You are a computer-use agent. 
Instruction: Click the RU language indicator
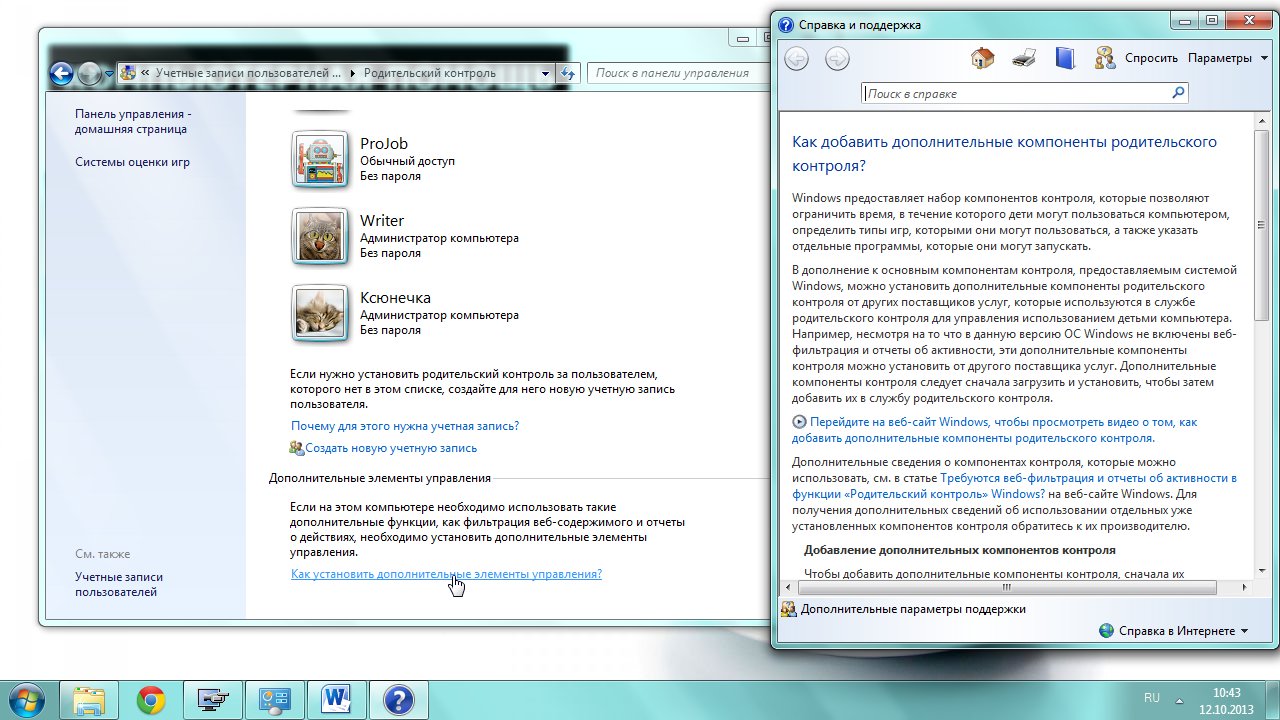click(1152, 698)
